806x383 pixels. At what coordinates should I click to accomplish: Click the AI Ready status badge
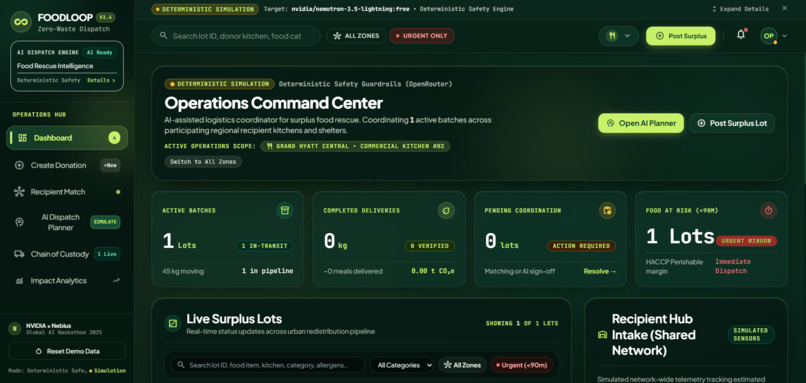pyautogui.click(x=99, y=52)
